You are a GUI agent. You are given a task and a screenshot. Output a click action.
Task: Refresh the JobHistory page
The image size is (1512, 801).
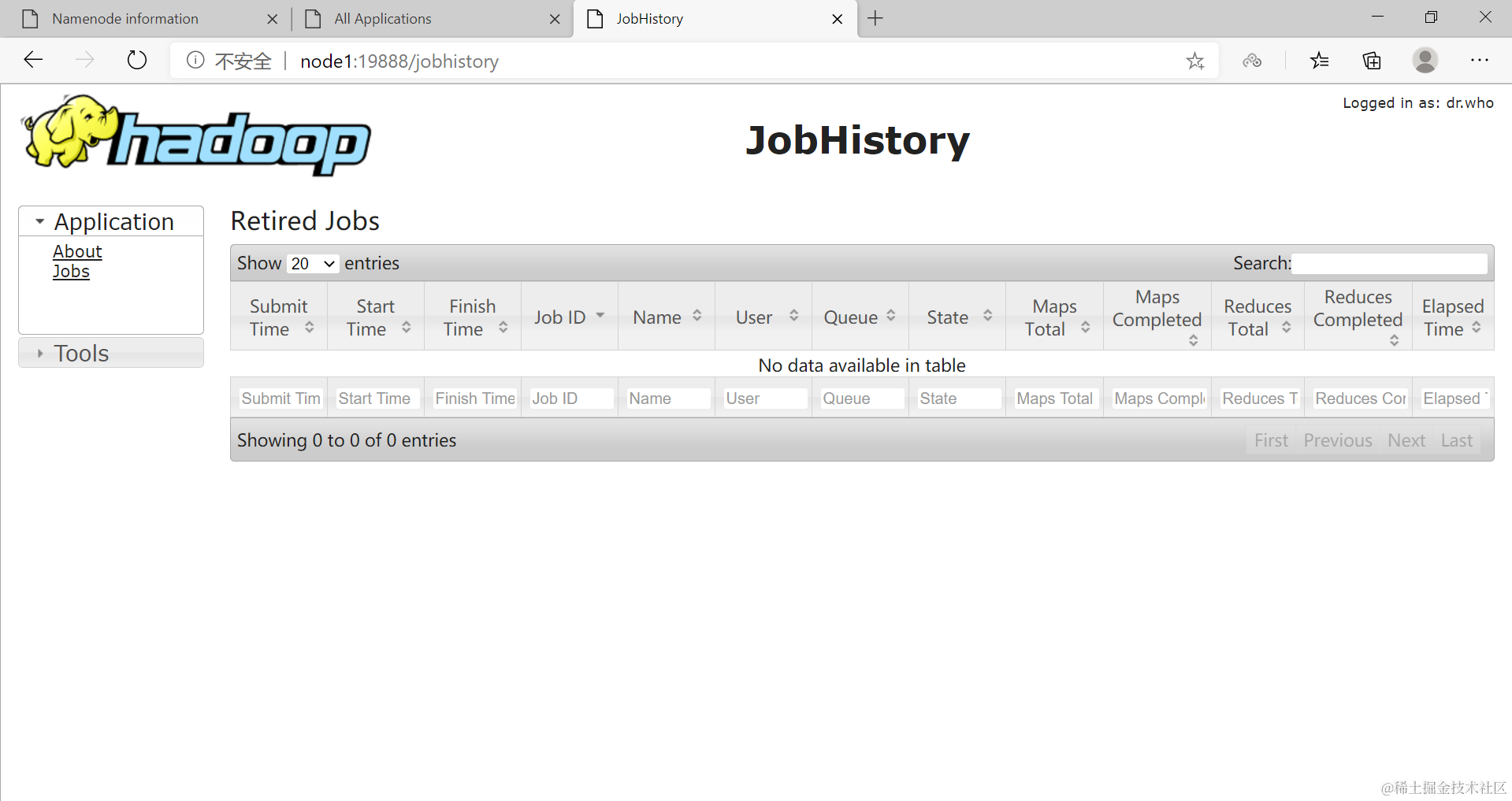click(x=136, y=60)
